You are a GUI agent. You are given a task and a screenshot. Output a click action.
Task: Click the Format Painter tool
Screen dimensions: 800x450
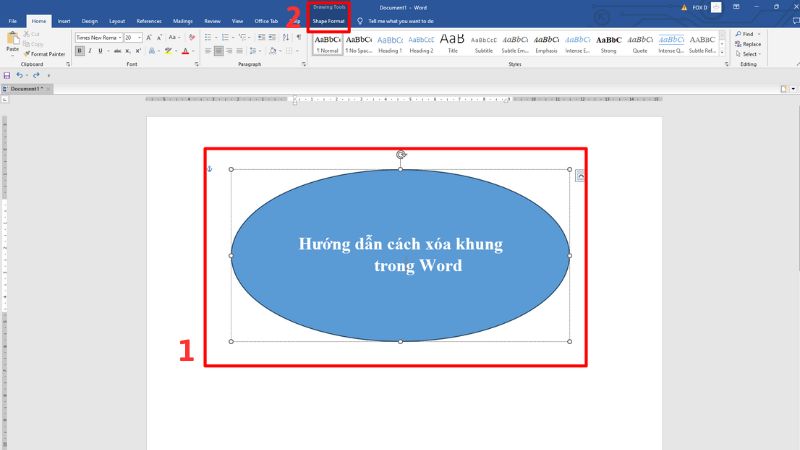click(x=45, y=54)
